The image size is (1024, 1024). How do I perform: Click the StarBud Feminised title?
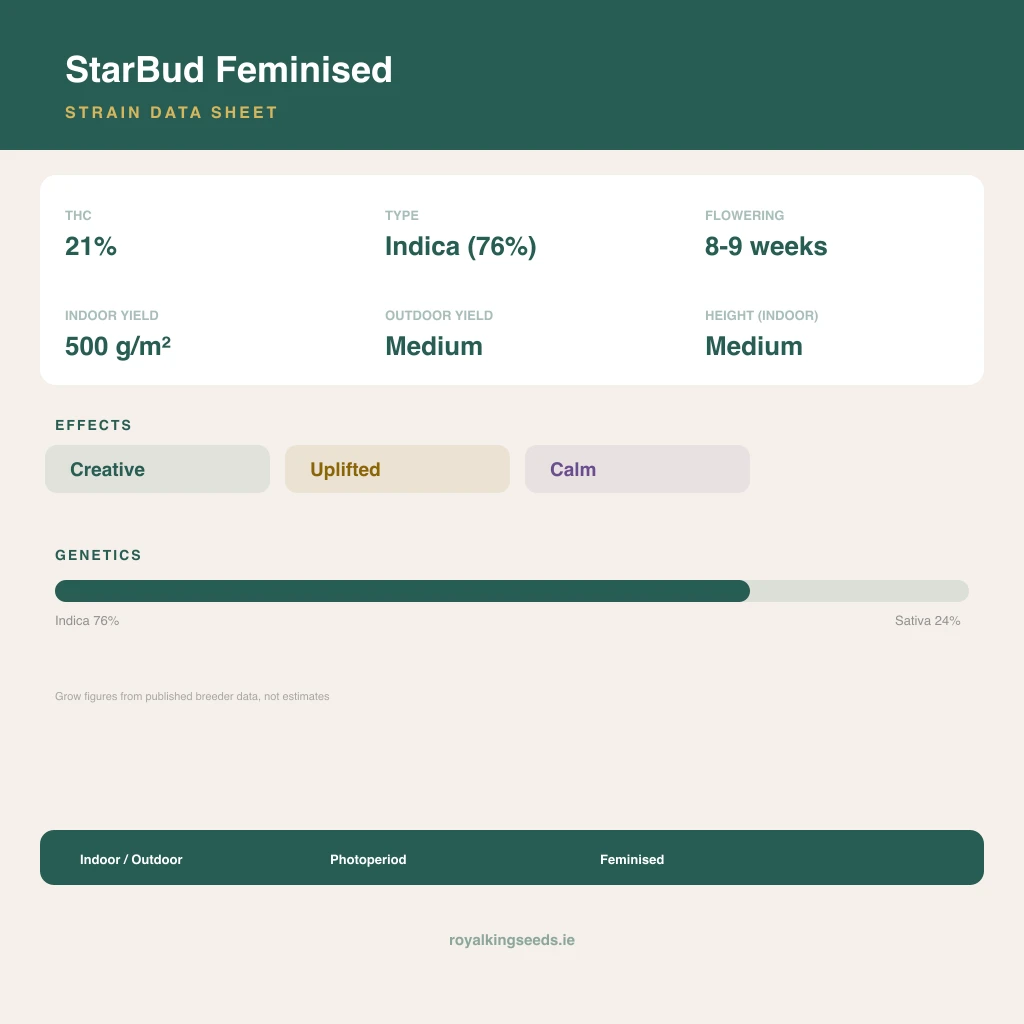229,70
